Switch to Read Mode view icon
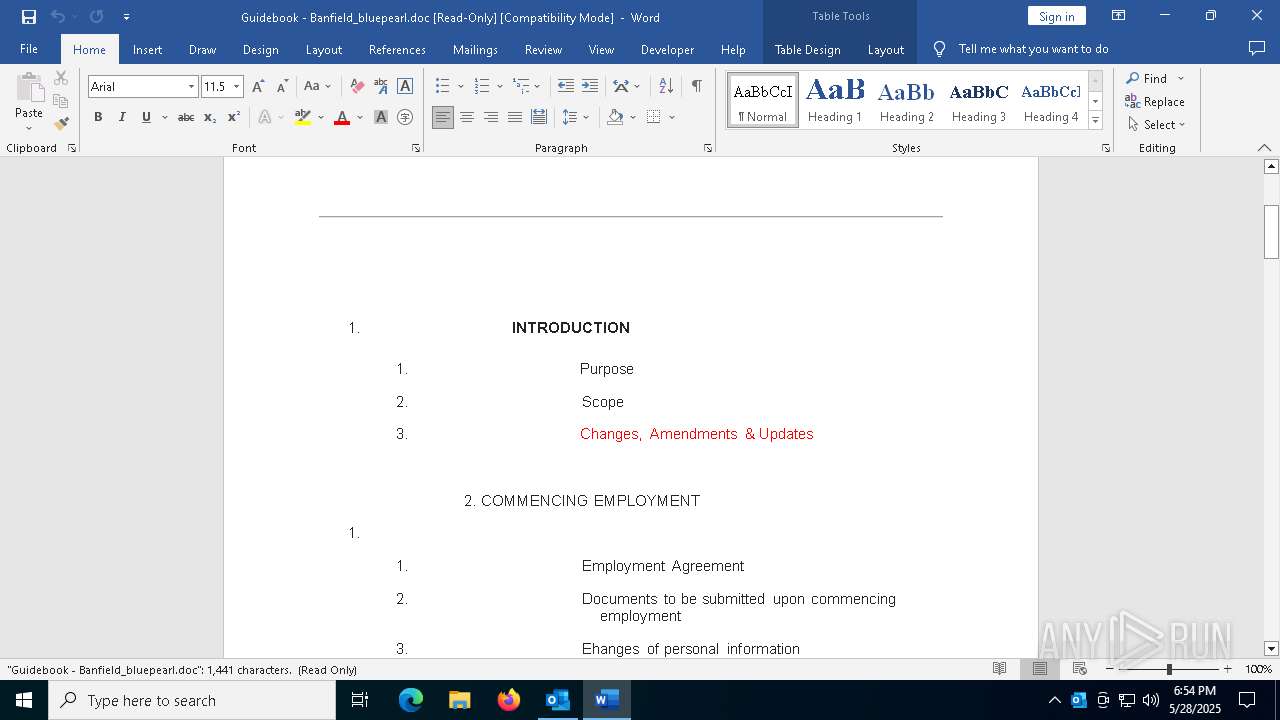Image resolution: width=1280 pixels, height=720 pixels. (x=999, y=669)
